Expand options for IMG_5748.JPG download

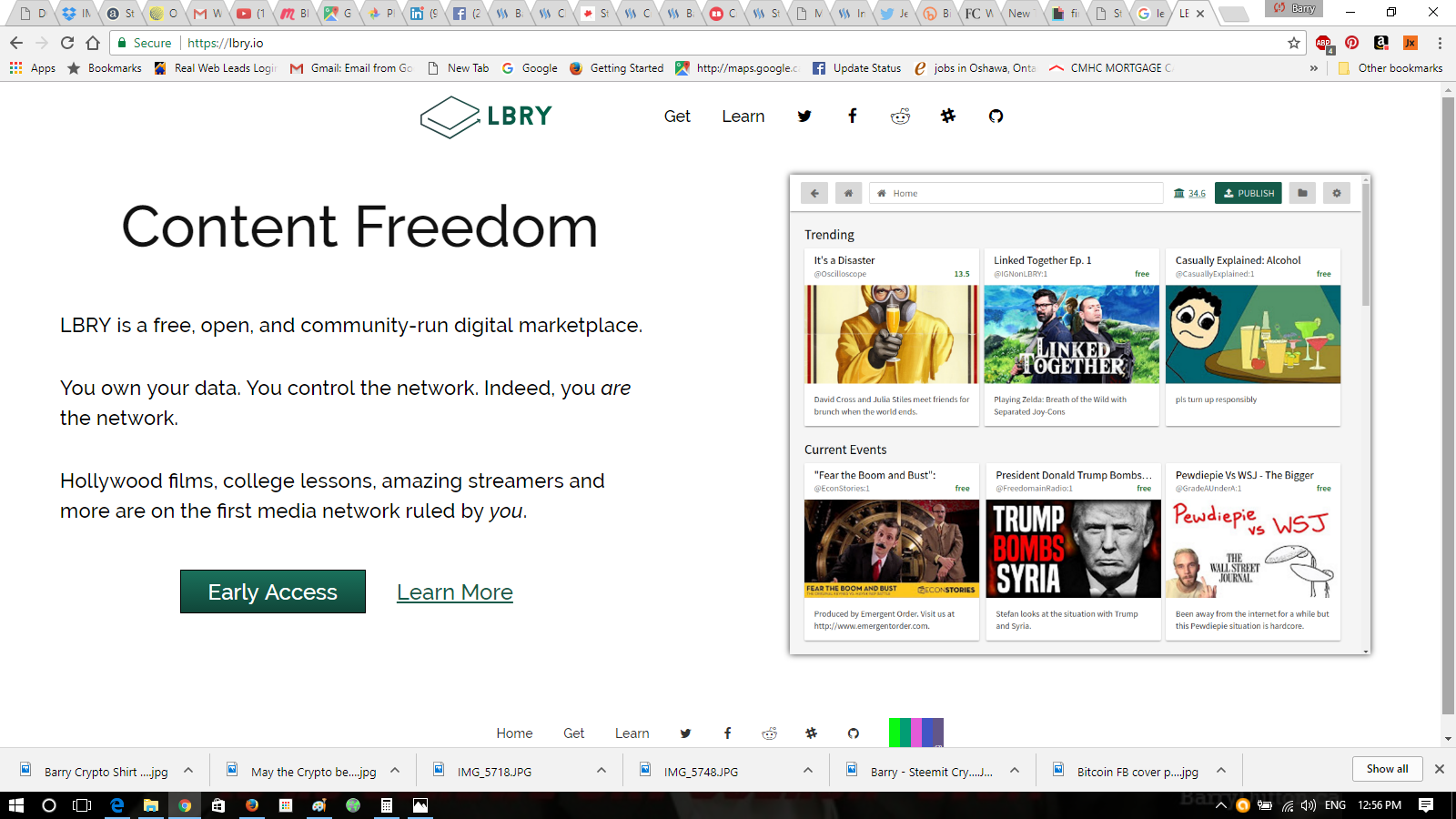[808, 771]
